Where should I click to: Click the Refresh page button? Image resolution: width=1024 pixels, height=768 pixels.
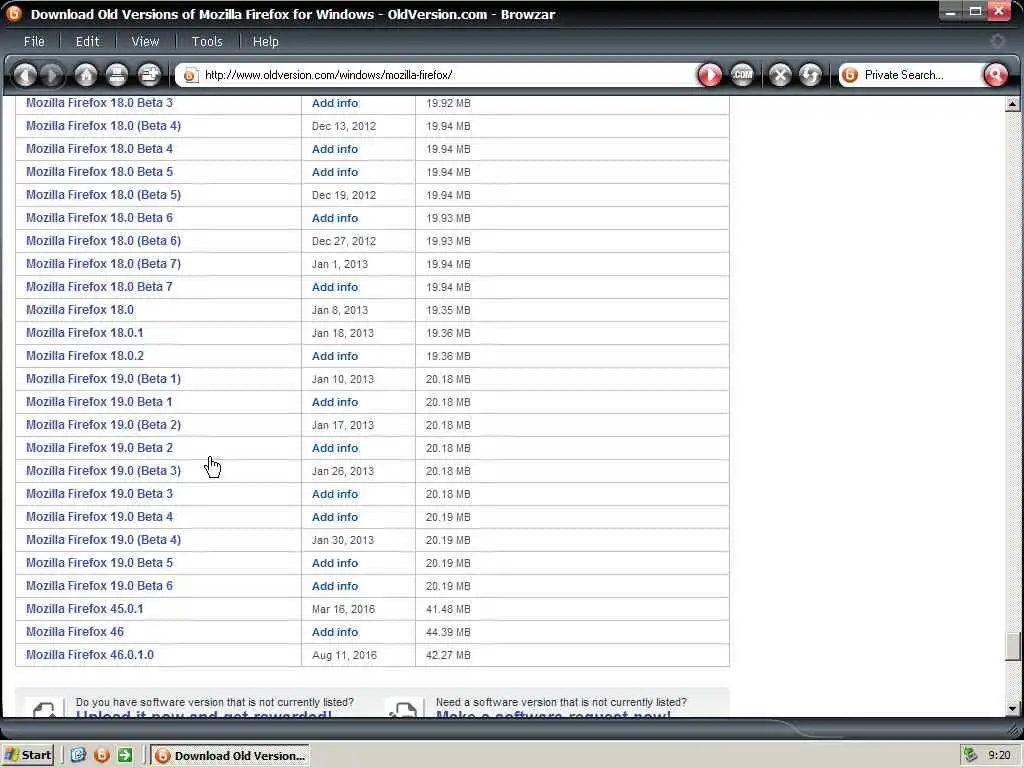pos(810,75)
